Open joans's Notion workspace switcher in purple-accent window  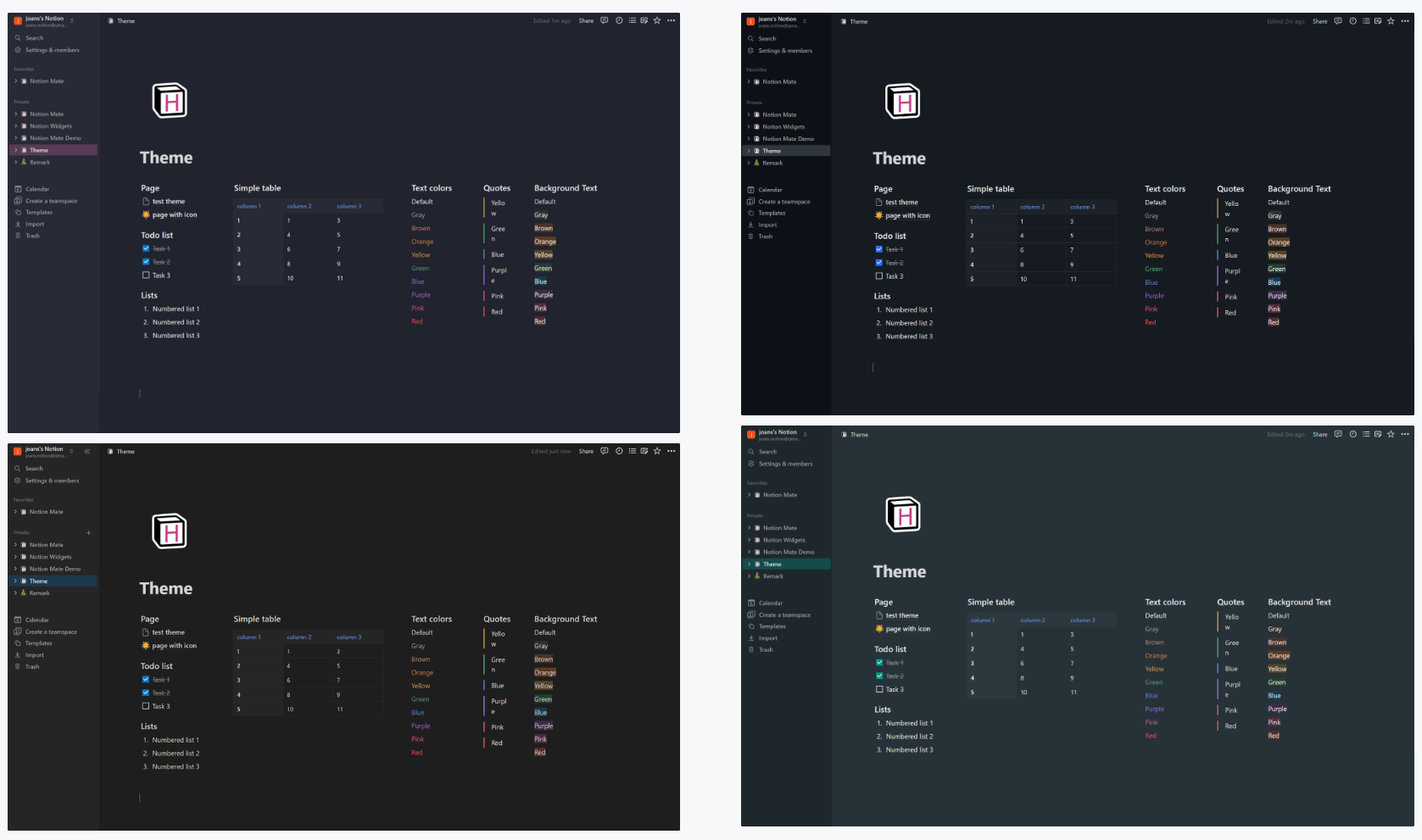click(x=44, y=20)
